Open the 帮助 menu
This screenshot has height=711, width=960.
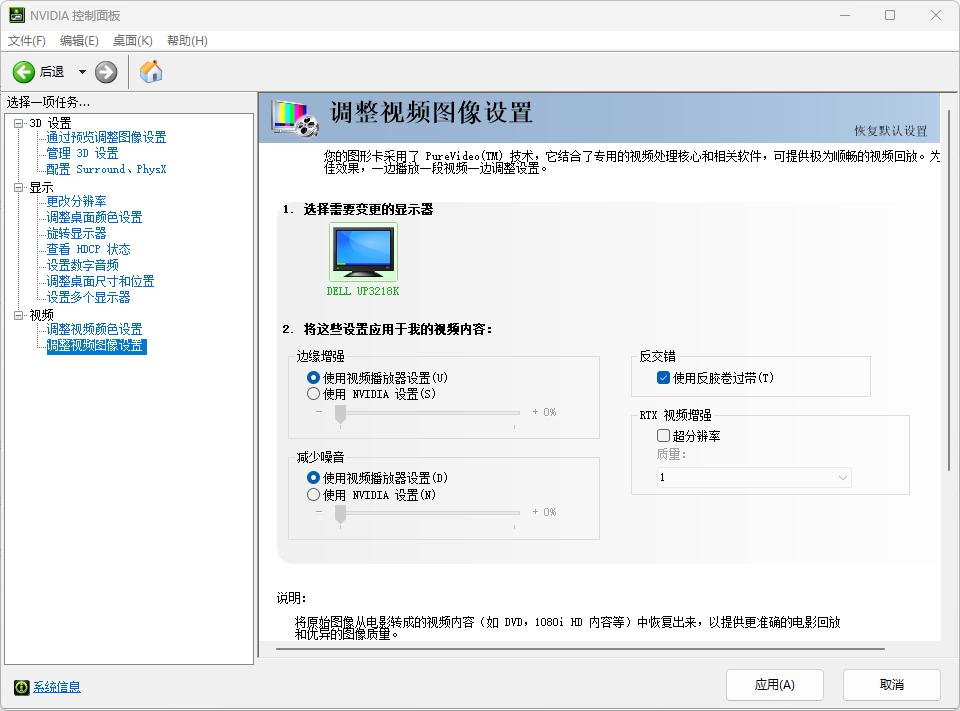click(185, 41)
